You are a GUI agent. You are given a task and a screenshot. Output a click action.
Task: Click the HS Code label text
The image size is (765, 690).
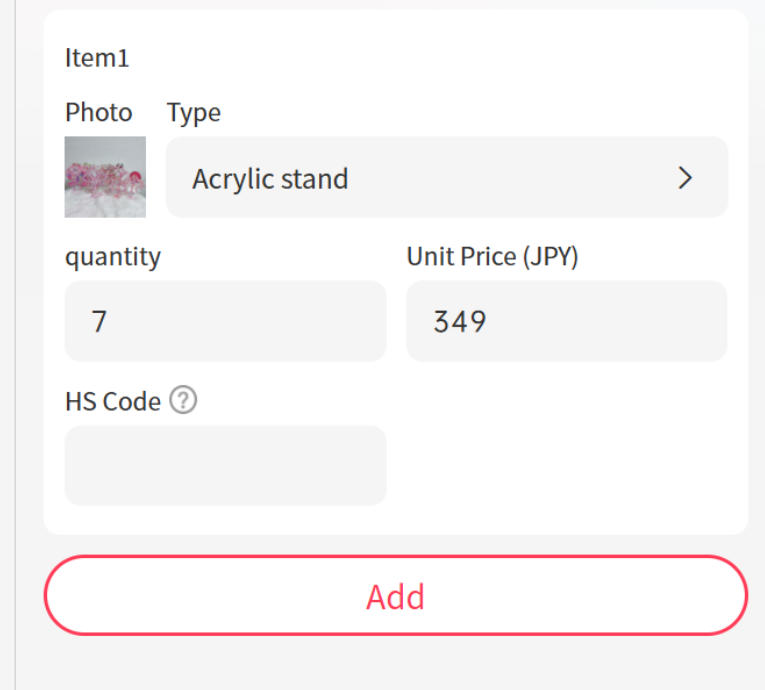point(112,401)
